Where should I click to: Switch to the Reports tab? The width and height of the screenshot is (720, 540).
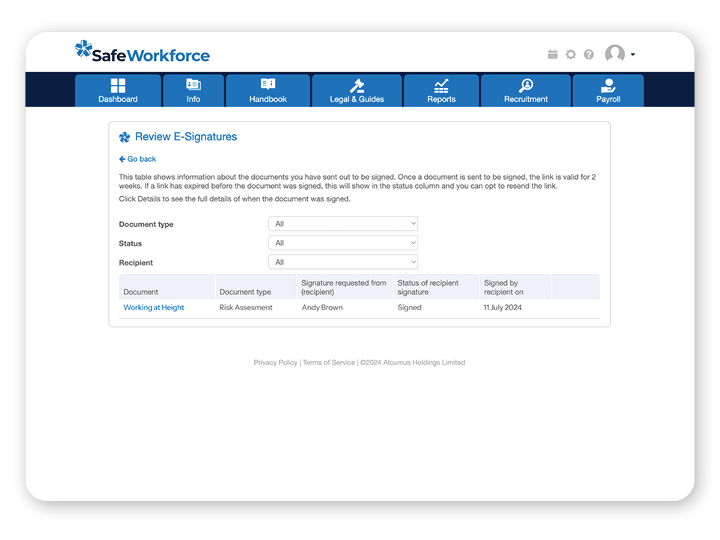tap(441, 90)
